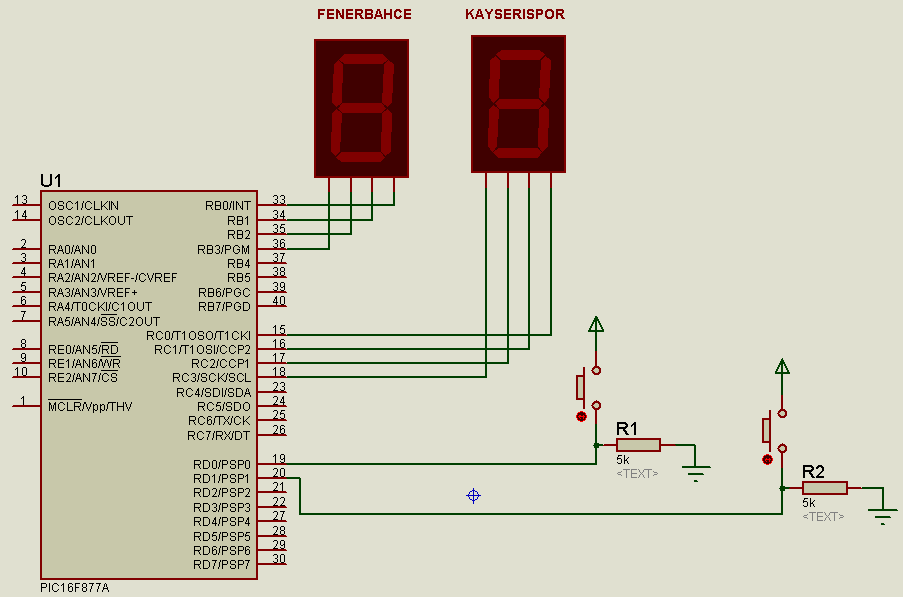This screenshot has width=903, height=597.
Task: Click the <TEXT> placeholder below R2
Action: (x=823, y=516)
